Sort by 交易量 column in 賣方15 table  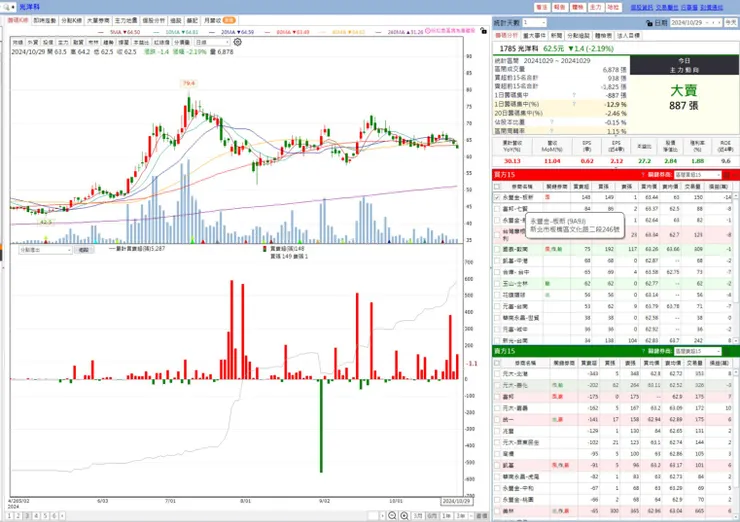(x=695, y=363)
